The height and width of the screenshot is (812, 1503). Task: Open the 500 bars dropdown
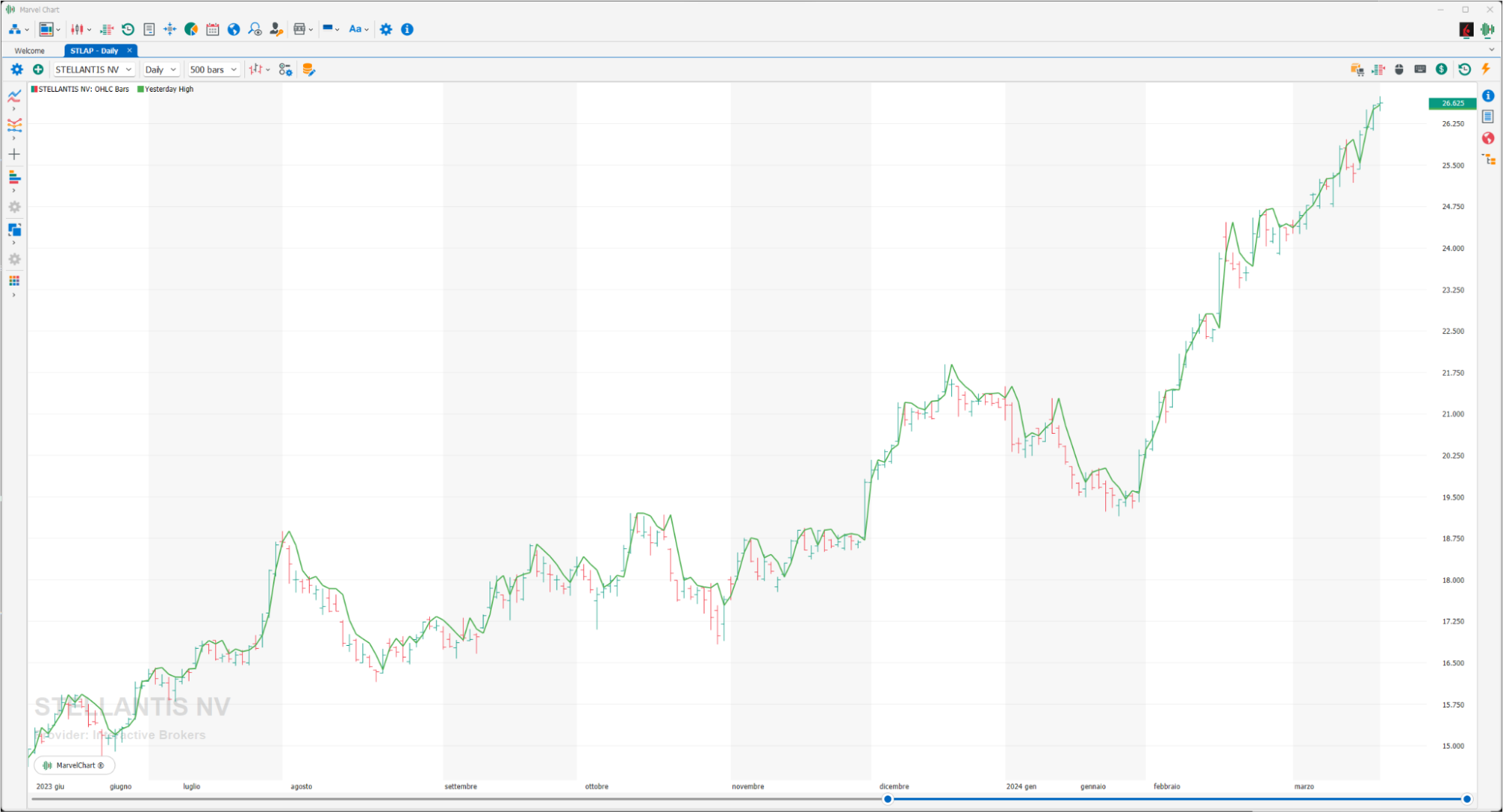pos(214,69)
